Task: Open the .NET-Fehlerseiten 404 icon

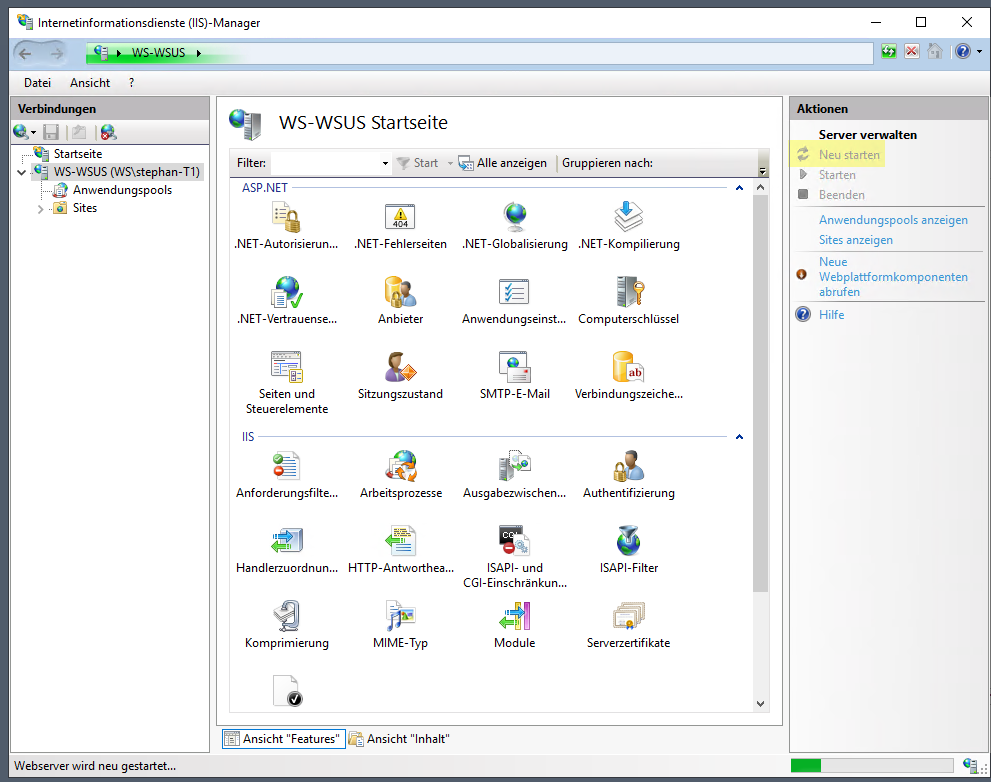Action: [x=400, y=217]
